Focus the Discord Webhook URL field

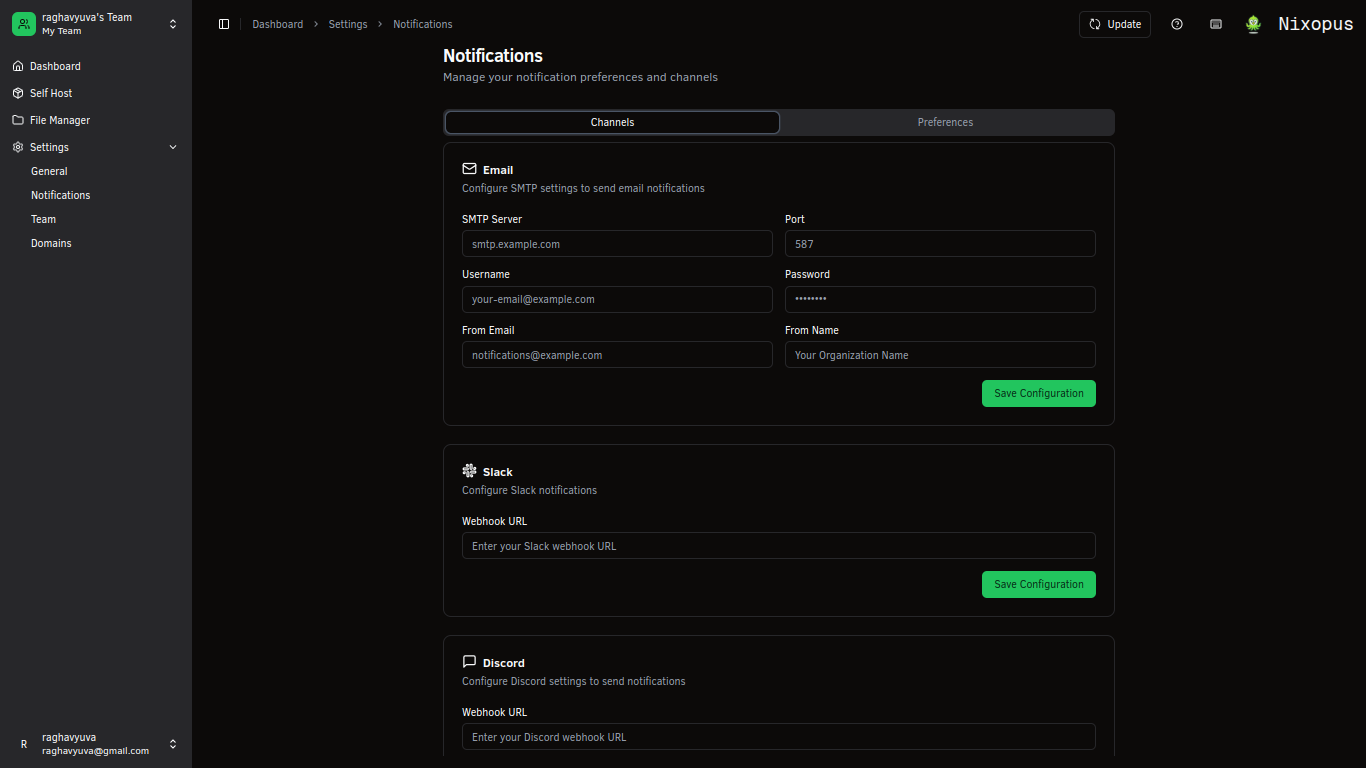pos(779,737)
